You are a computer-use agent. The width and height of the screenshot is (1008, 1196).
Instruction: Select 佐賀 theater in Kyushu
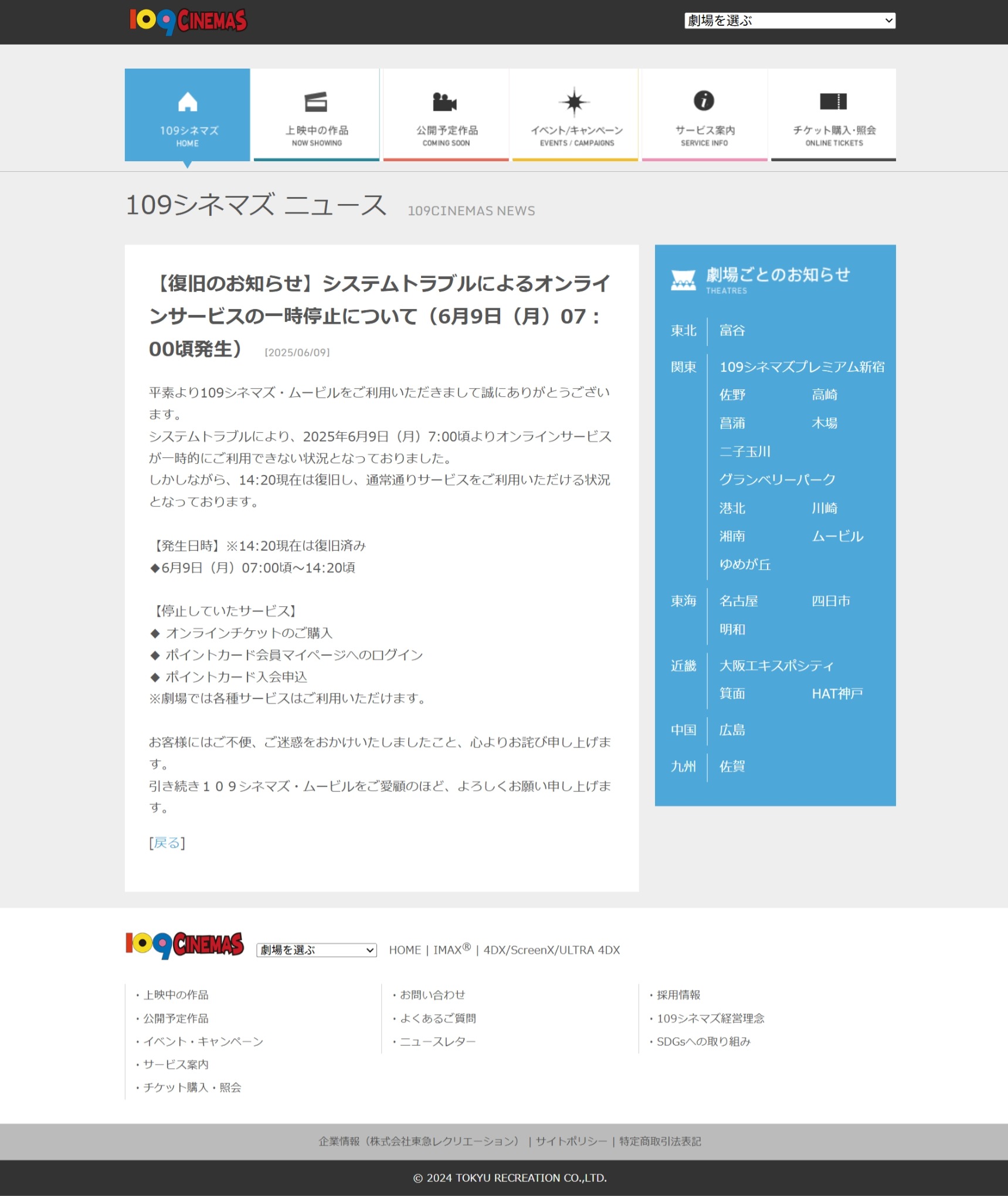pyautogui.click(x=732, y=766)
